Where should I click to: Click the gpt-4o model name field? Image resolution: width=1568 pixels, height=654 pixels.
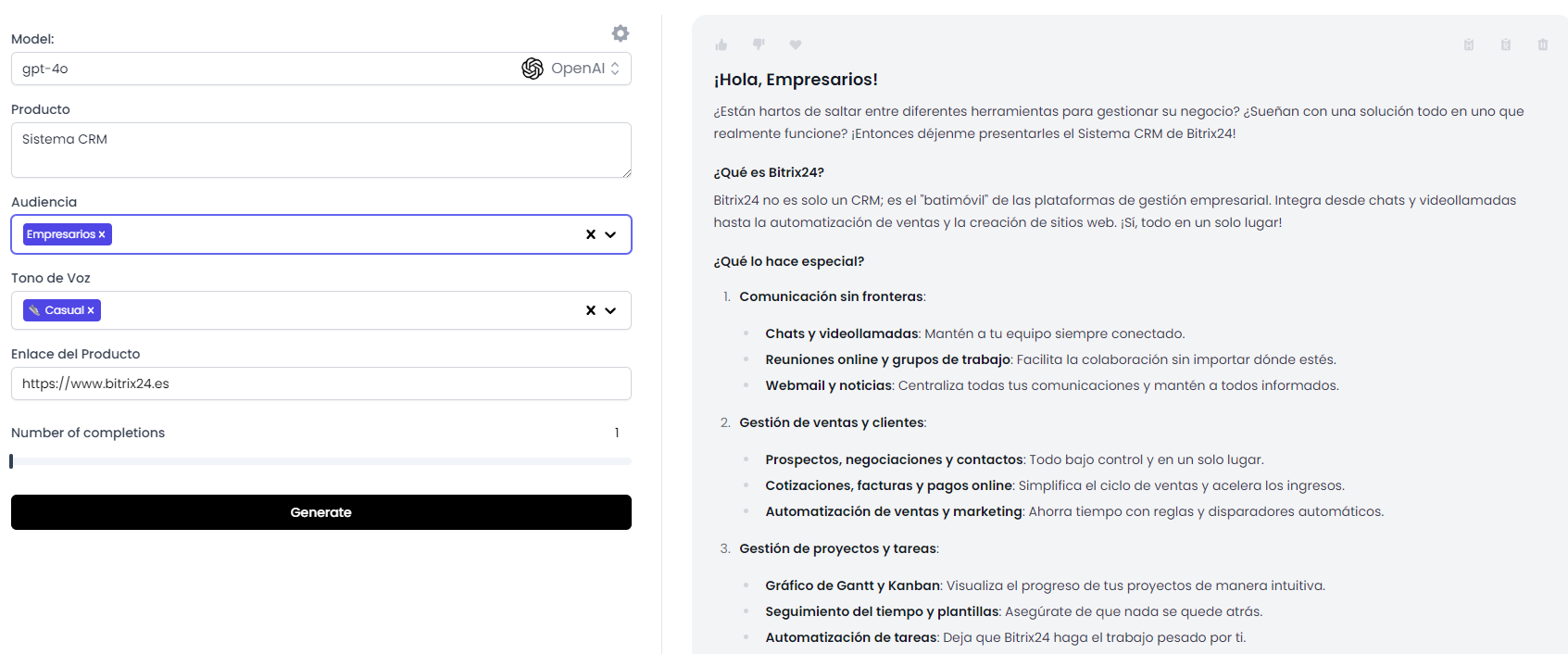tap(259, 69)
